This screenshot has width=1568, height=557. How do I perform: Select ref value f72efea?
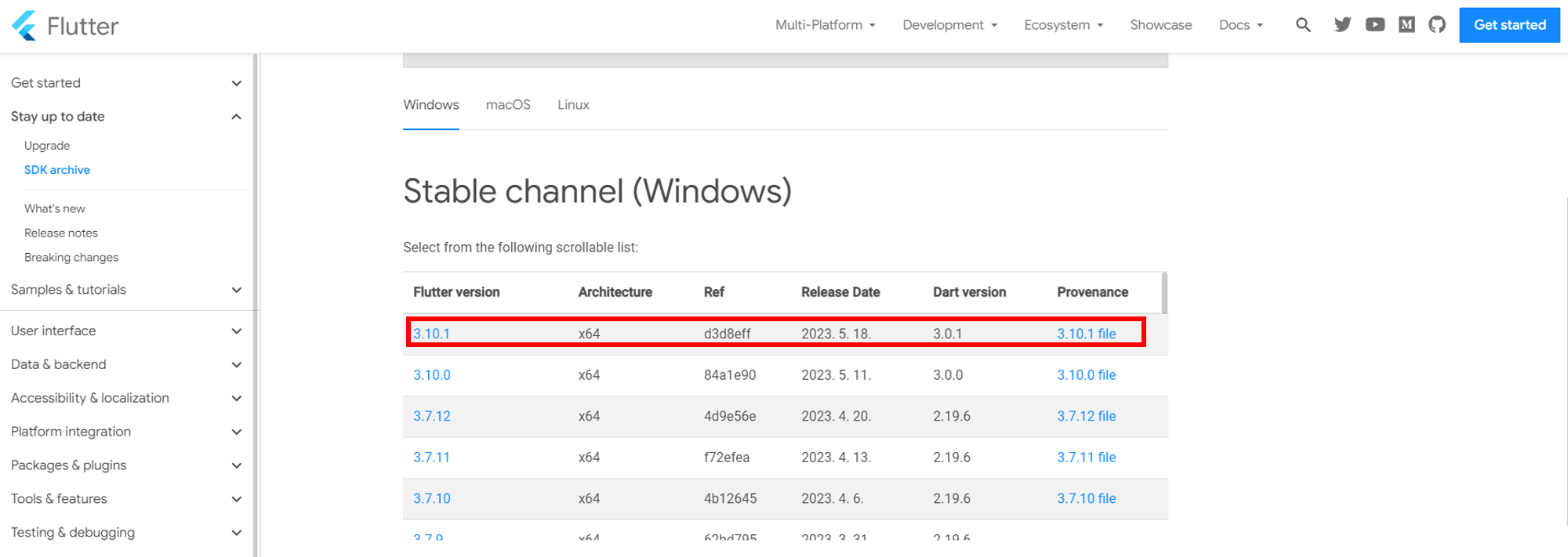[x=727, y=458]
